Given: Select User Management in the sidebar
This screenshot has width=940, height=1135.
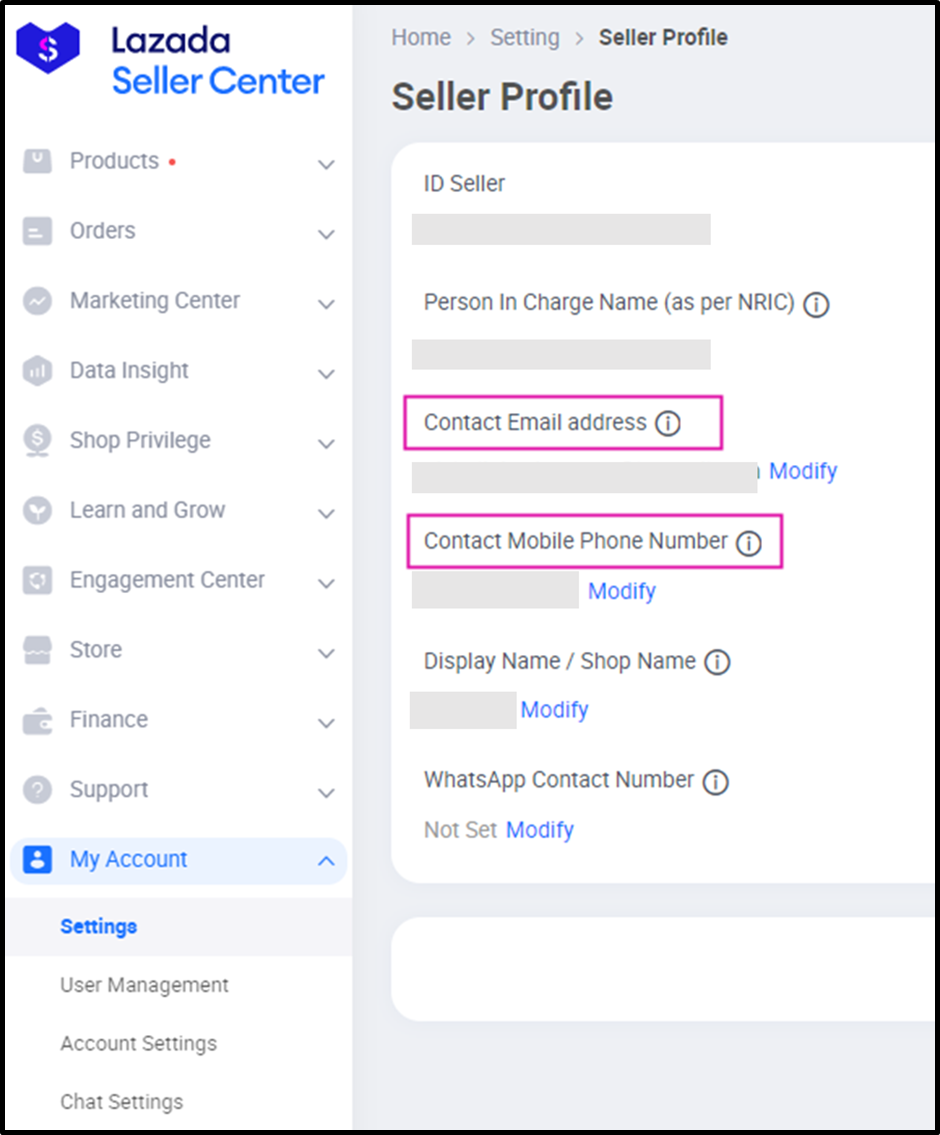Looking at the screenshot, I should pyautogui.click(x=144, y=985).
